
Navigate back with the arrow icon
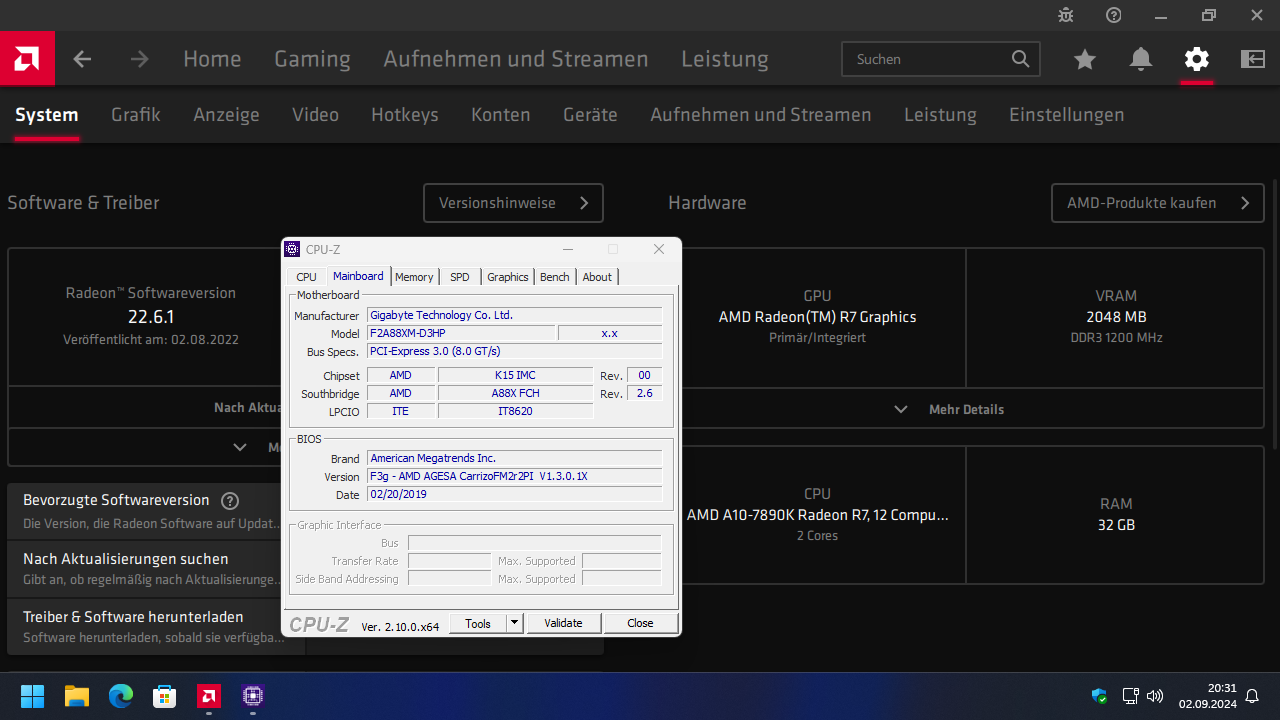click(81, 59)
